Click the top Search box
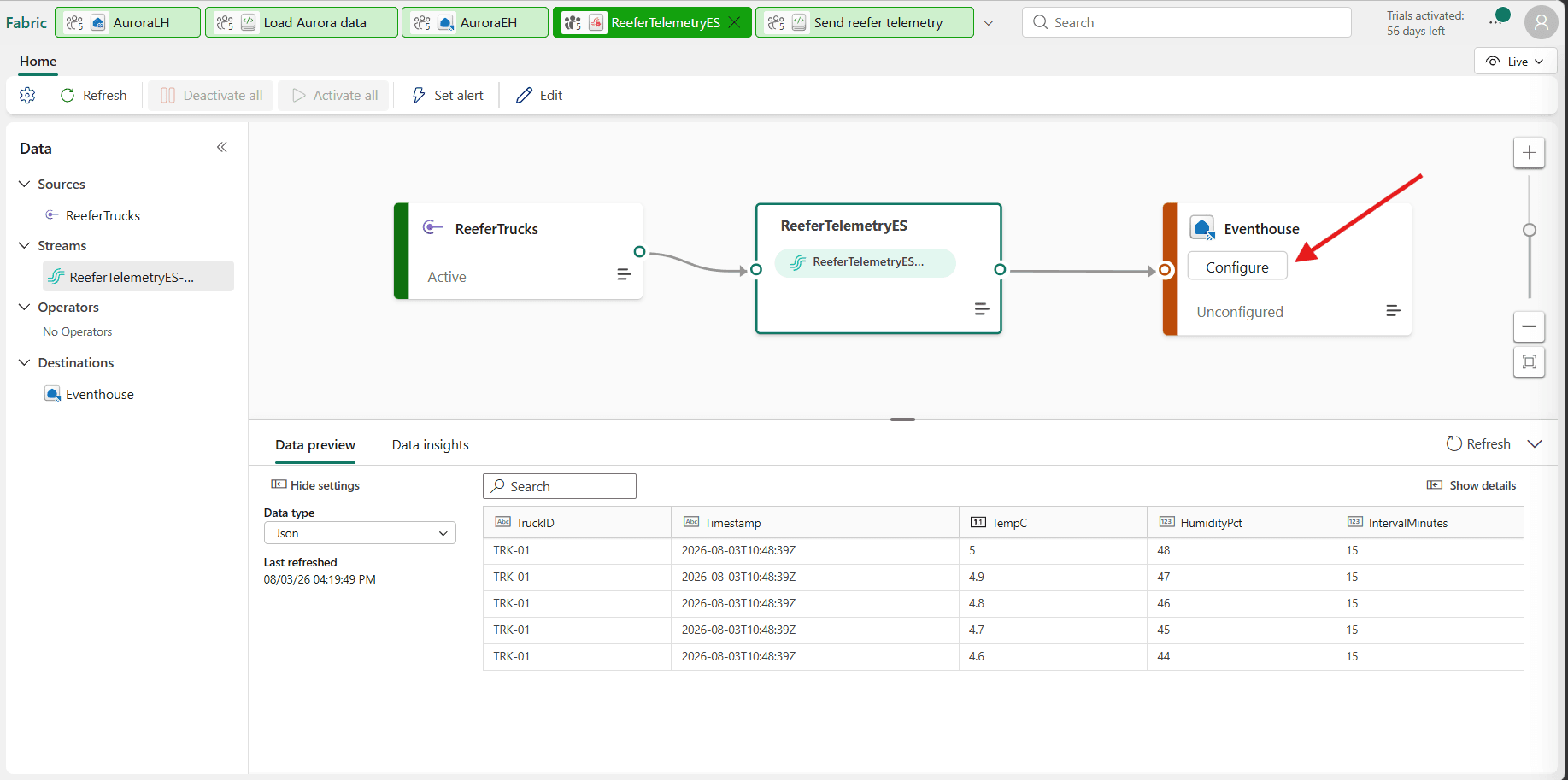Image resolution: width=1568 pixels, height=780 pixels. point(1187,22)
